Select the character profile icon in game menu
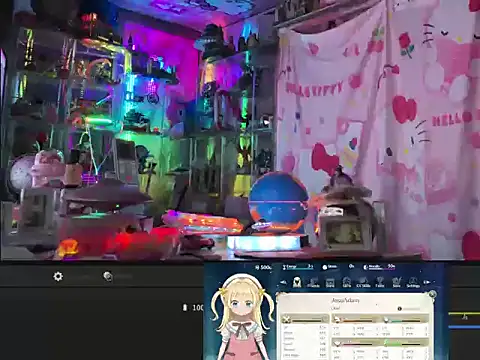 click(297, 282)
